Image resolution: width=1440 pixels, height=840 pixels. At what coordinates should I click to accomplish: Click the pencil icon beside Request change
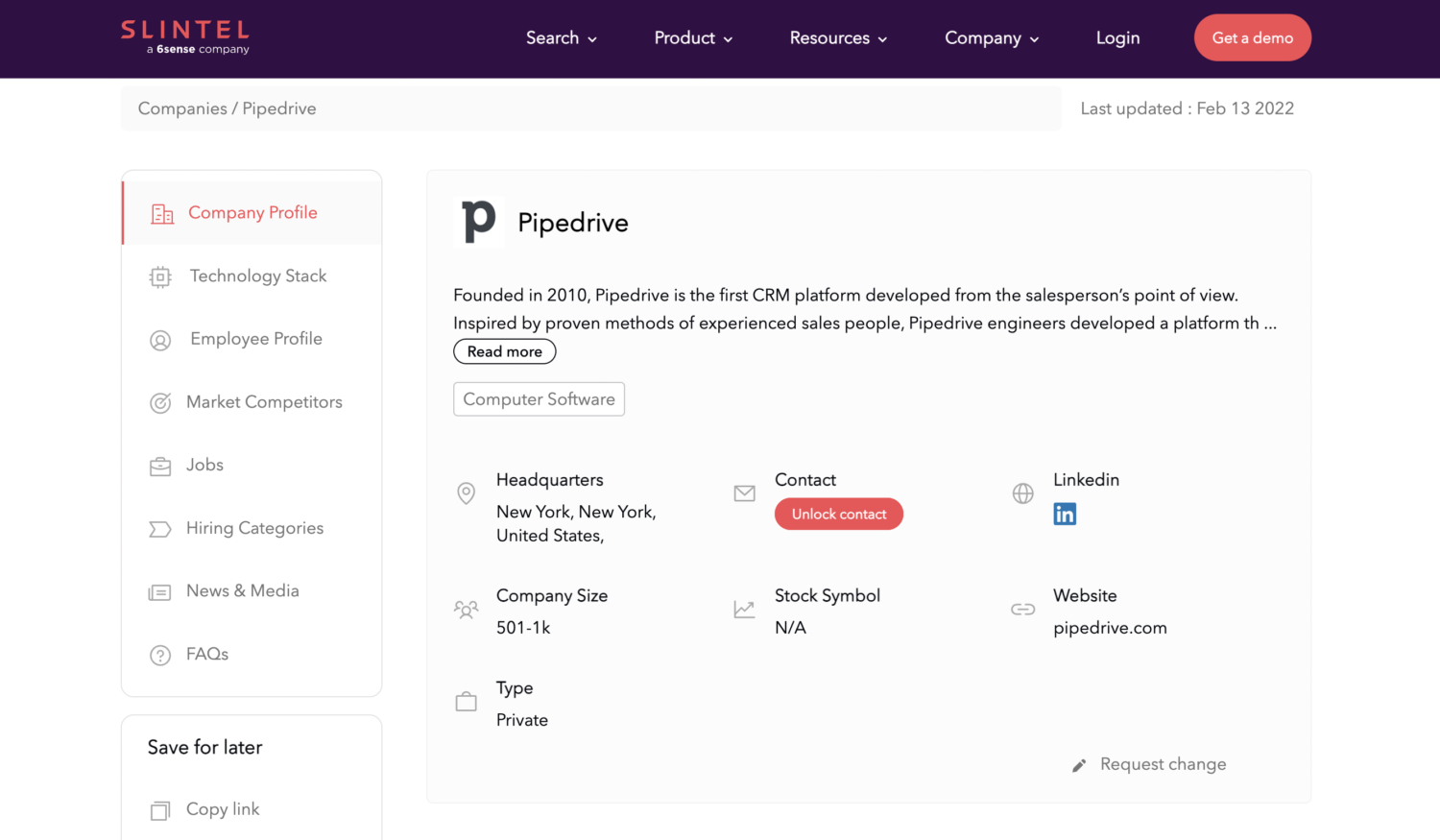pos(1079,765)
